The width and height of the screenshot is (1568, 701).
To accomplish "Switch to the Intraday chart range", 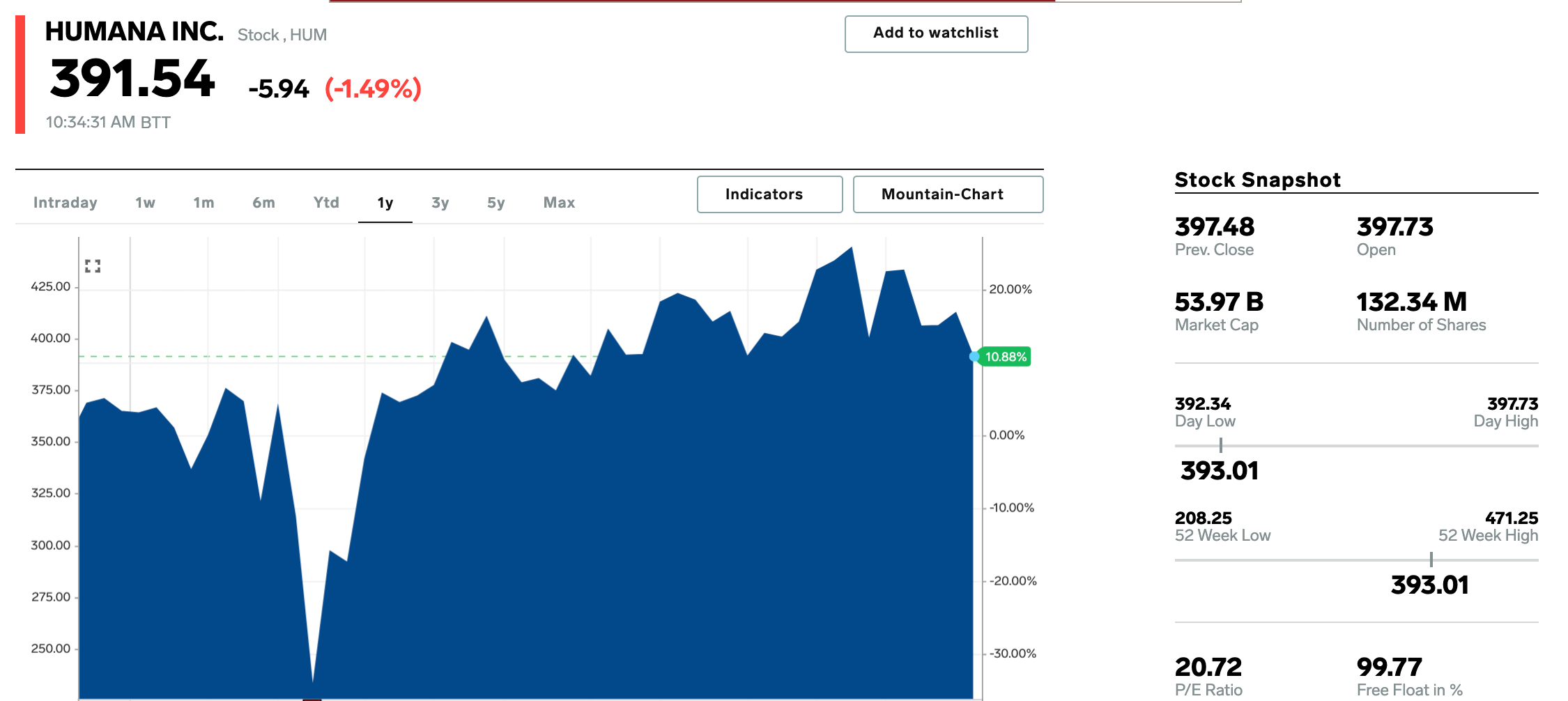I will point(66,203).
